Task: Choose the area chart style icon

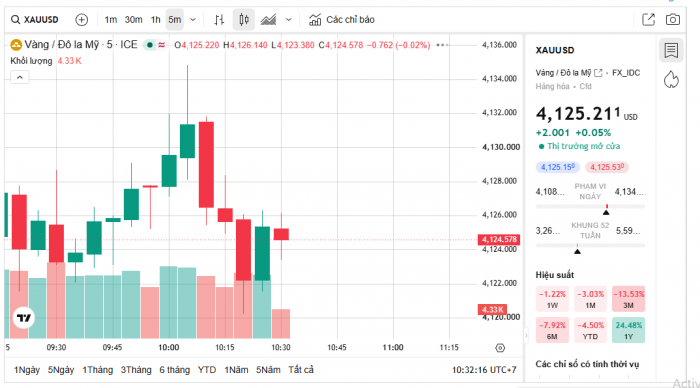Action: pos(268,20)
